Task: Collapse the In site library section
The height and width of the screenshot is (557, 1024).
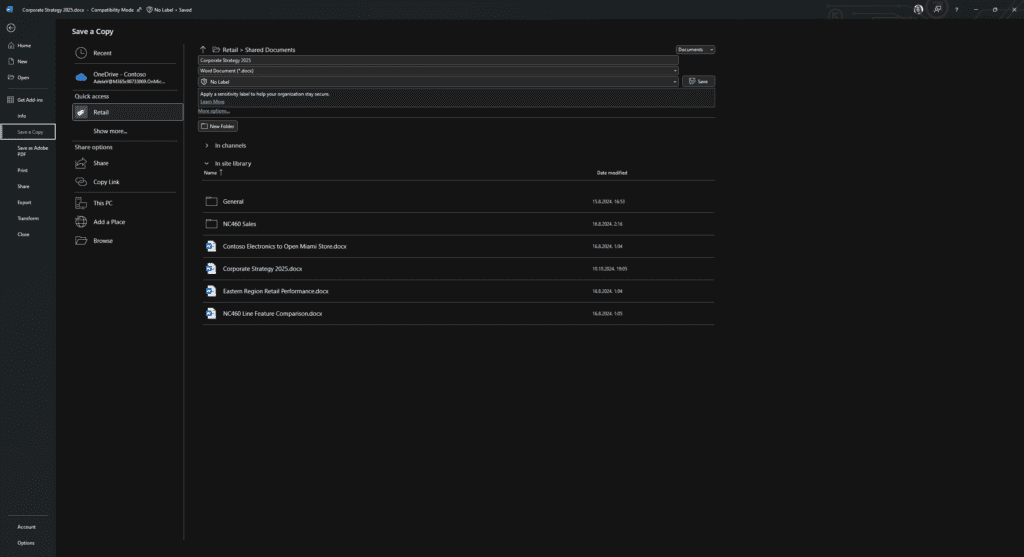Action: point(207,164)
